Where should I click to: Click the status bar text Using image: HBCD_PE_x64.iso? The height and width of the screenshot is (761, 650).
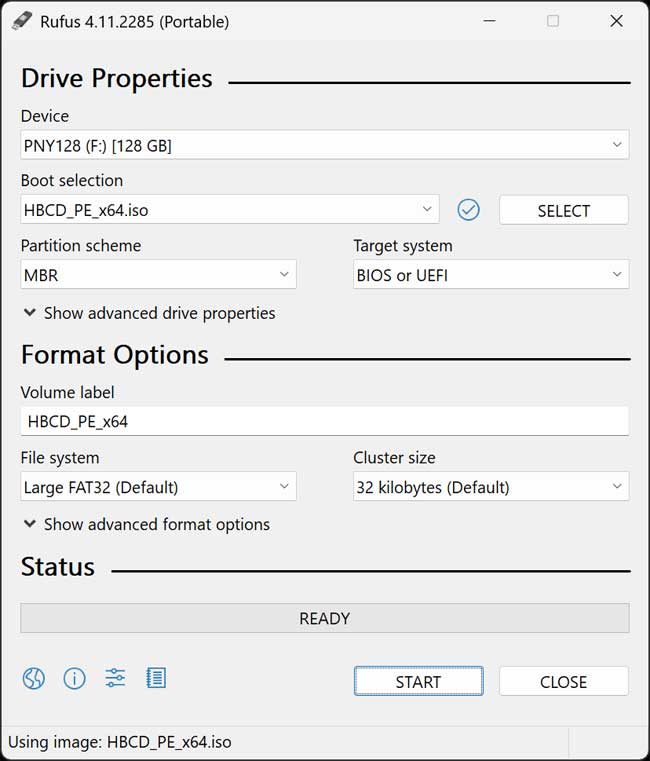(x=119, y=742)
